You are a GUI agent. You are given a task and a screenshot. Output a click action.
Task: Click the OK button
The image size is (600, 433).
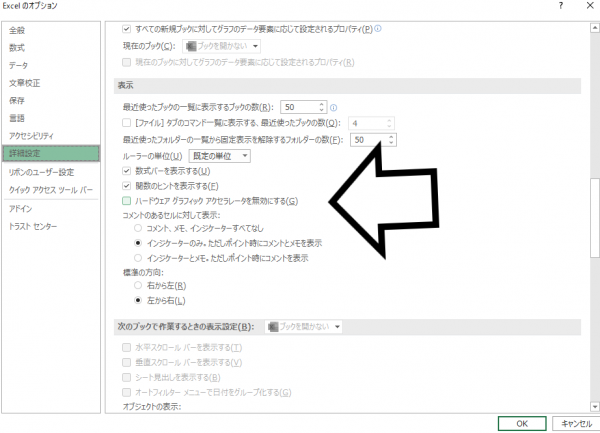(522, 423)
